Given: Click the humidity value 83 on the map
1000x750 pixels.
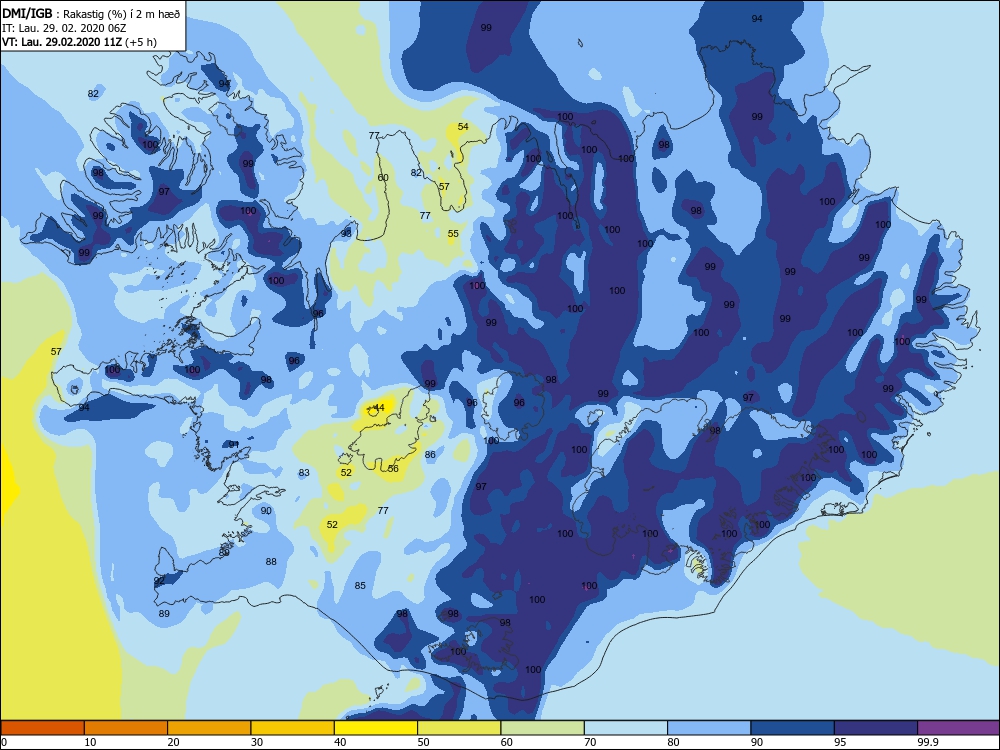Looking at the screenshot, I should click(304, 473).
